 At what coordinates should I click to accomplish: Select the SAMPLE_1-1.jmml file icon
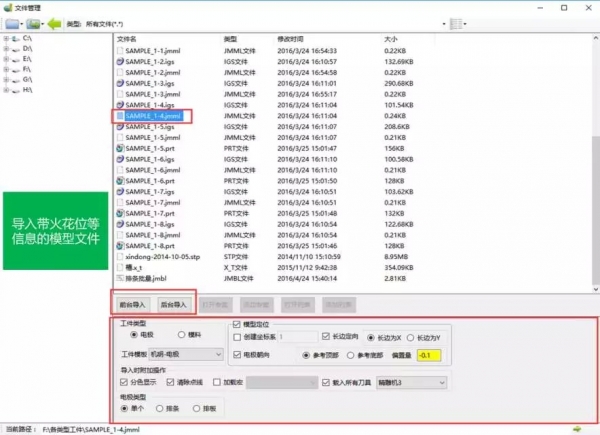[x=120, y=50]
